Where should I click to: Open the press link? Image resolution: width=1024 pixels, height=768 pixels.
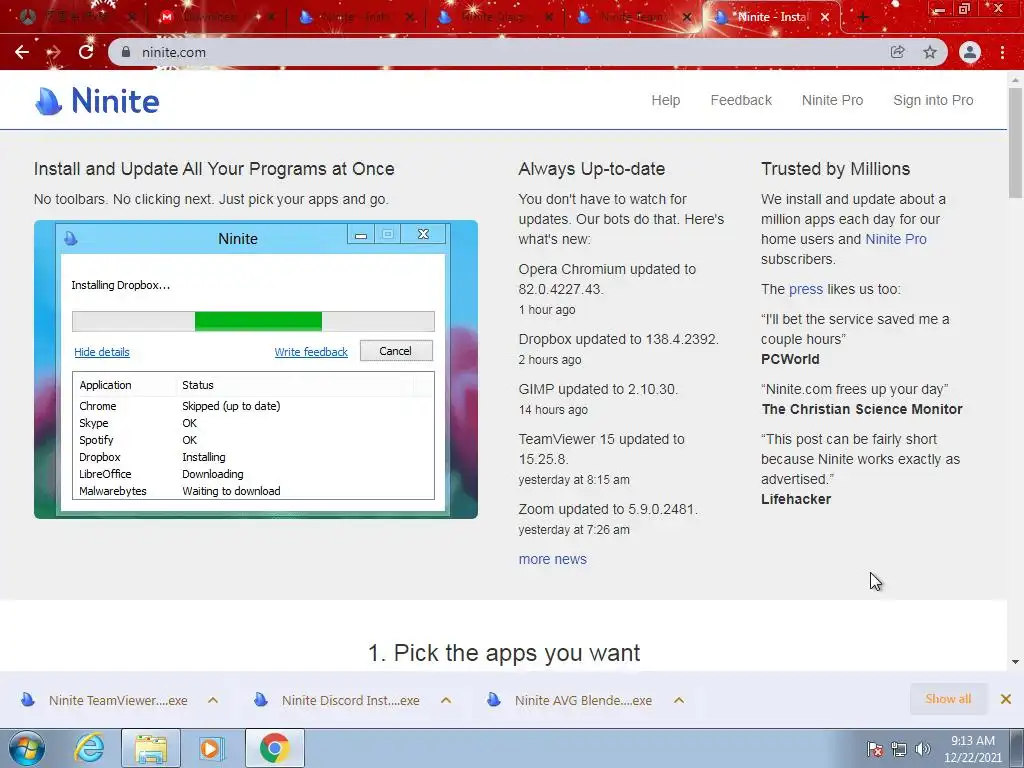tap(806, 289)
